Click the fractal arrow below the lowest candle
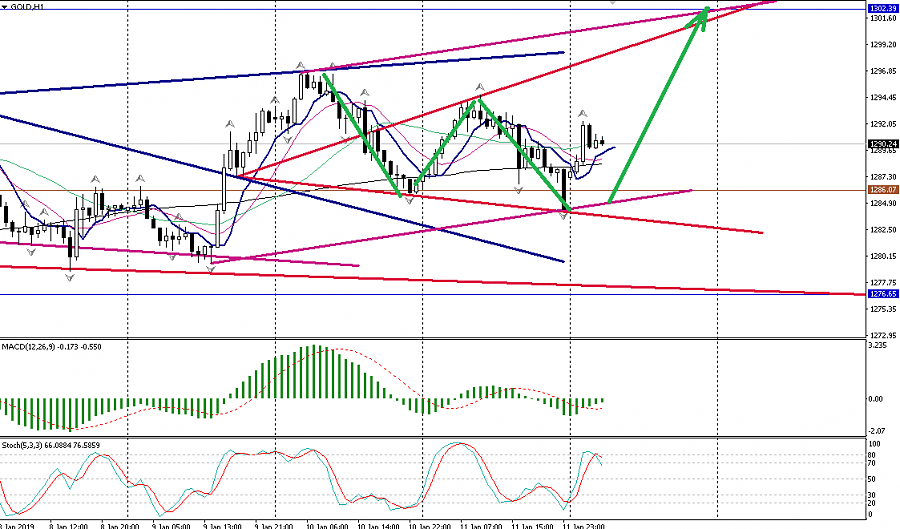Image resolution: width=900 pixels, height=529 pixels. [x=69, y=277]
